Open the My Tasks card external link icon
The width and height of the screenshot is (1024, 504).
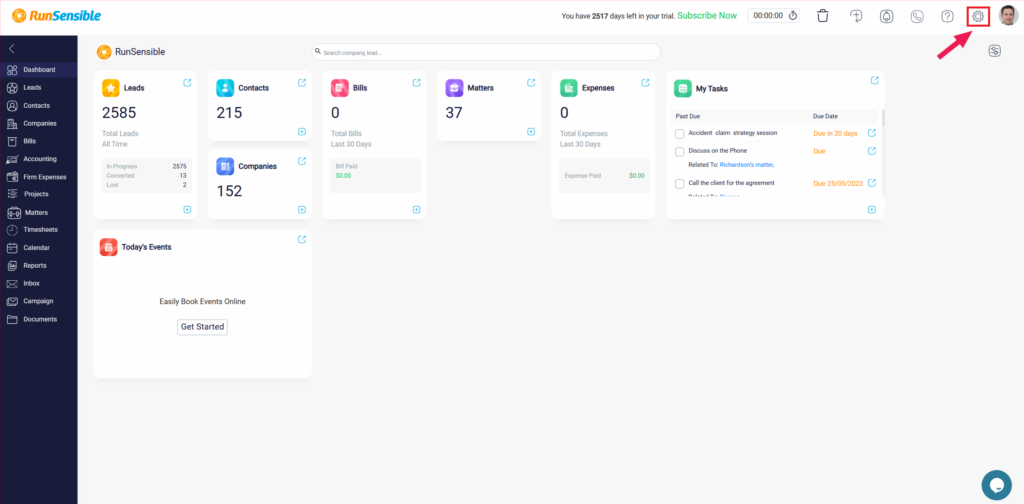[874, 80]
